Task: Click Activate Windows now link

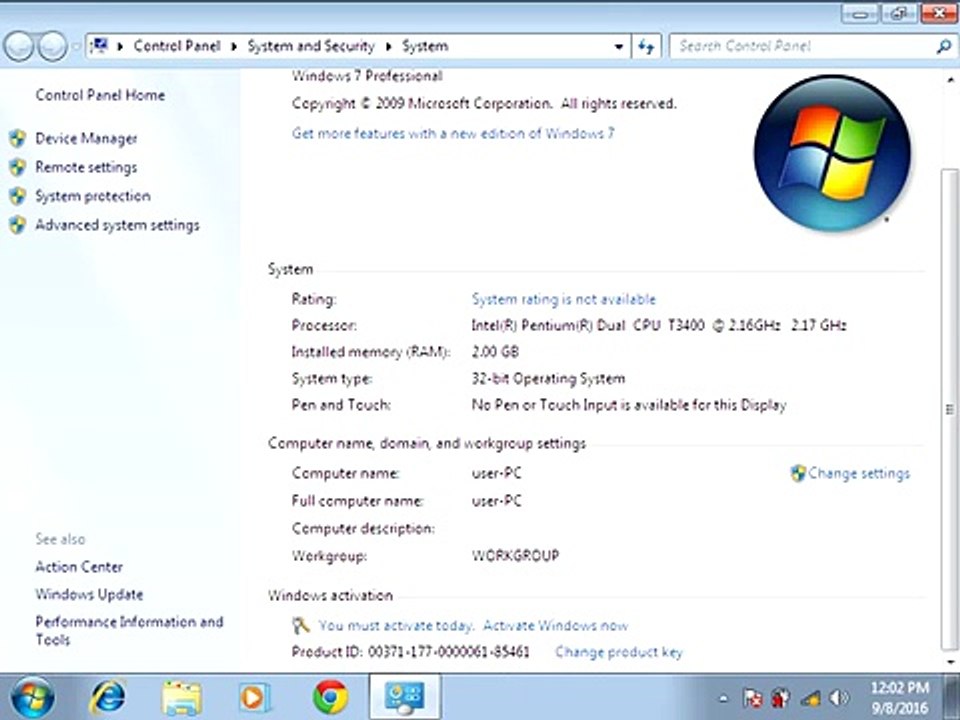Action: pyautogui.click(x=555, y=626)
